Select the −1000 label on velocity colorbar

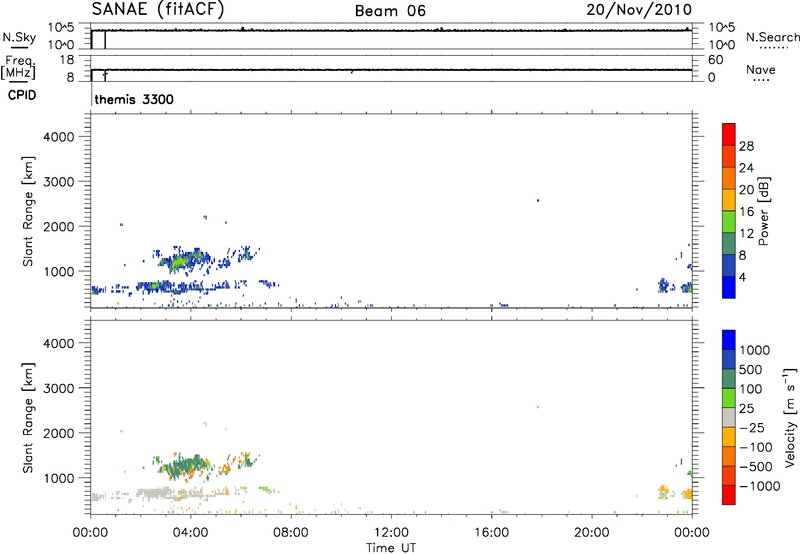tap(760, 486)
